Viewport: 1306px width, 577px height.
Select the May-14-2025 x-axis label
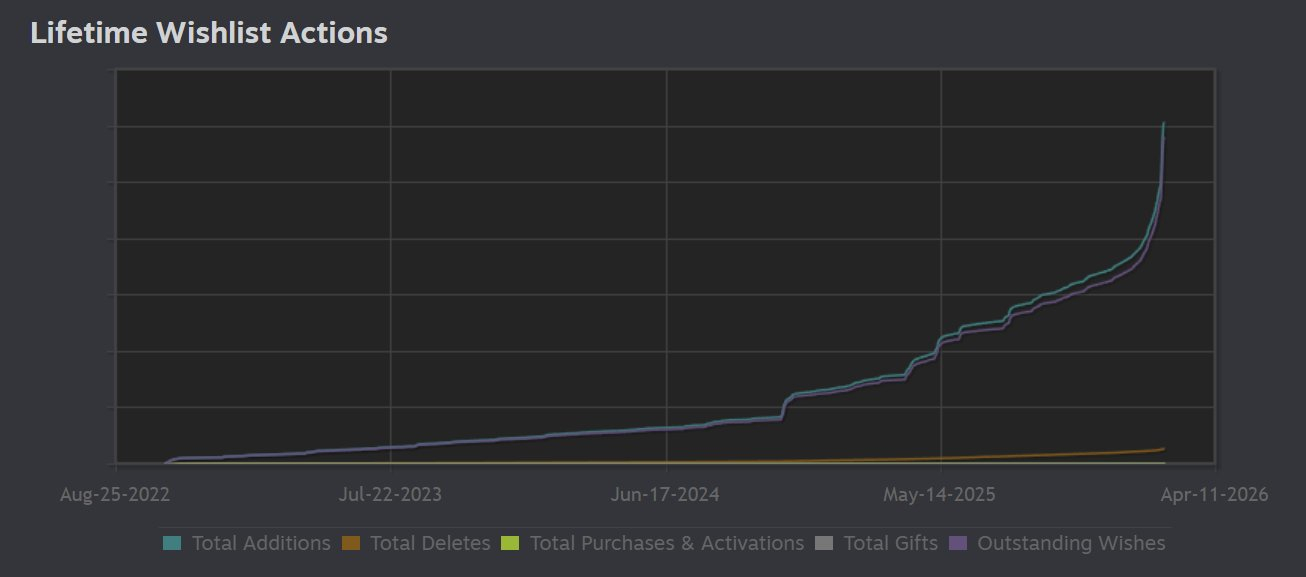click(x=940, y=494)
